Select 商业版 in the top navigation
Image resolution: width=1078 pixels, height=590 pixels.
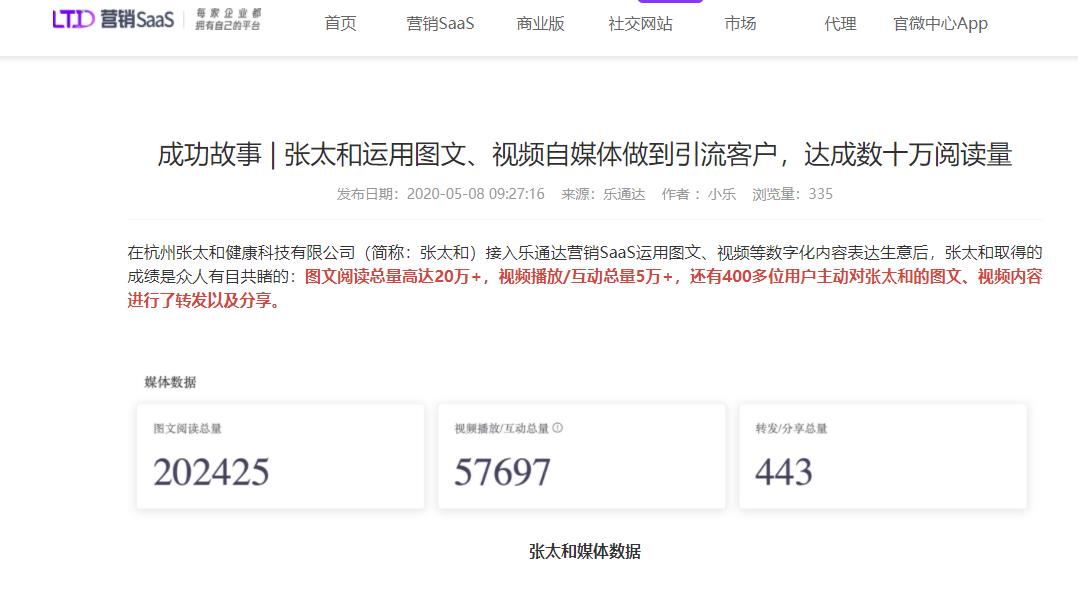click(540, 23)
